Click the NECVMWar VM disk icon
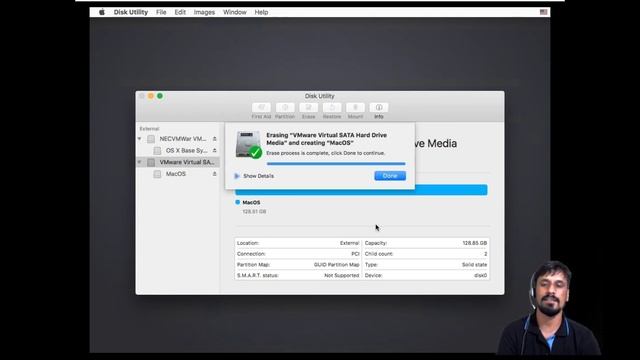This screenshot has width=640, height=360. pos(151,139)
